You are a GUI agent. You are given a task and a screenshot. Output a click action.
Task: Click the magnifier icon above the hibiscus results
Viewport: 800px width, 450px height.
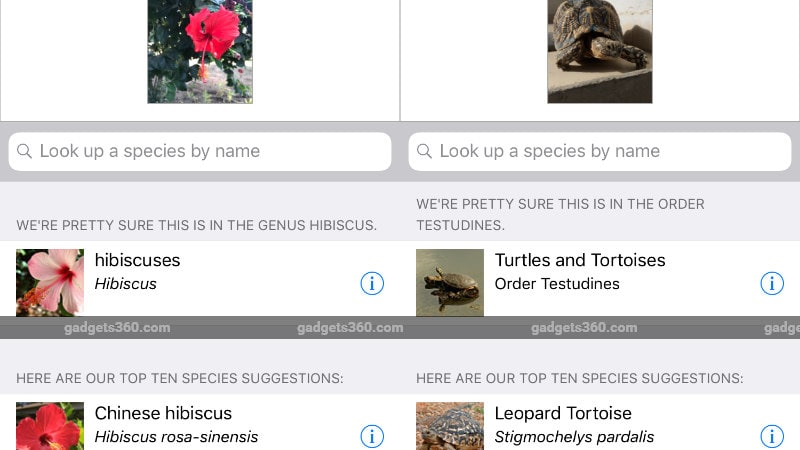point(24,152)
